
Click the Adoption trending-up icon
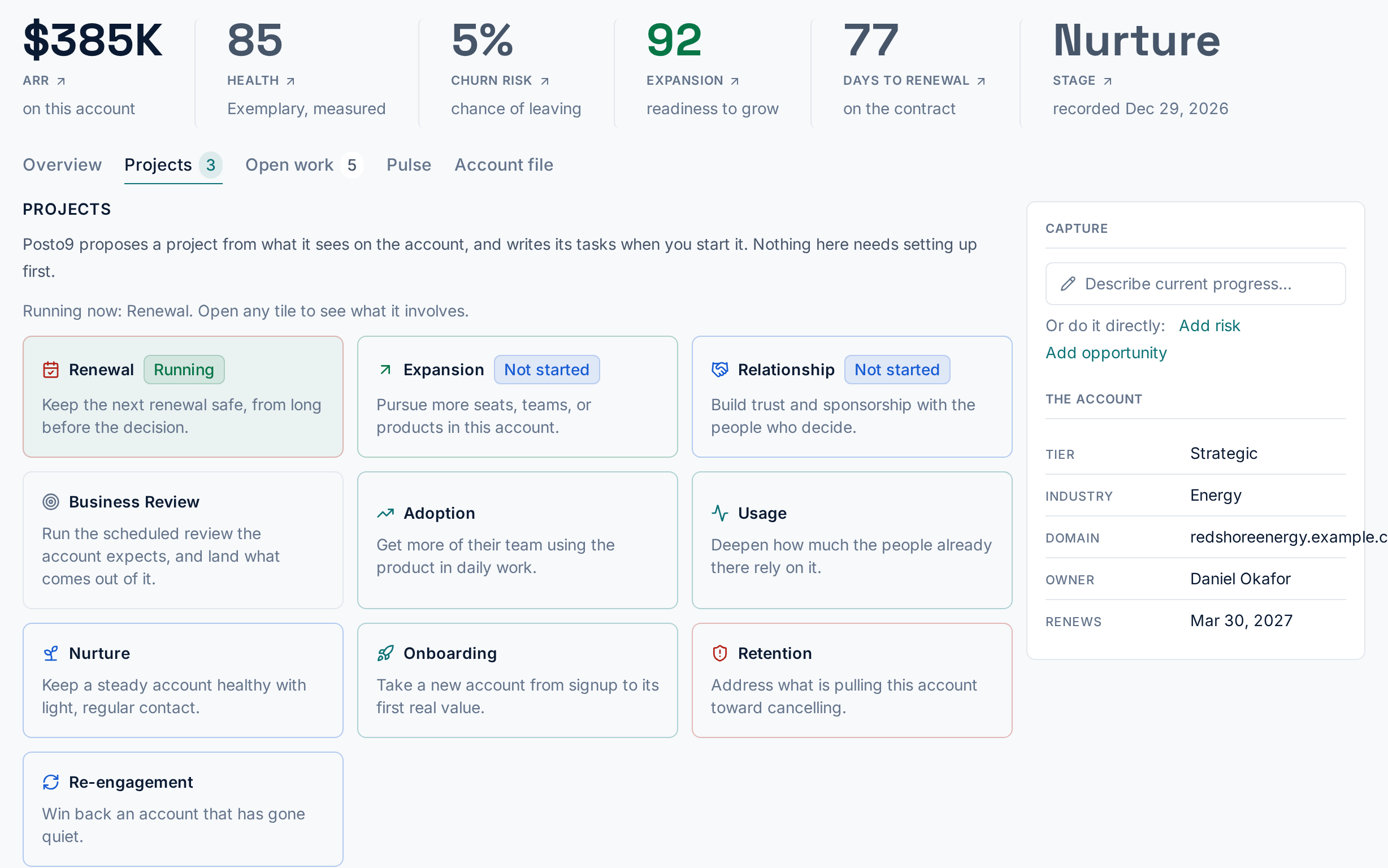(385, 513)
